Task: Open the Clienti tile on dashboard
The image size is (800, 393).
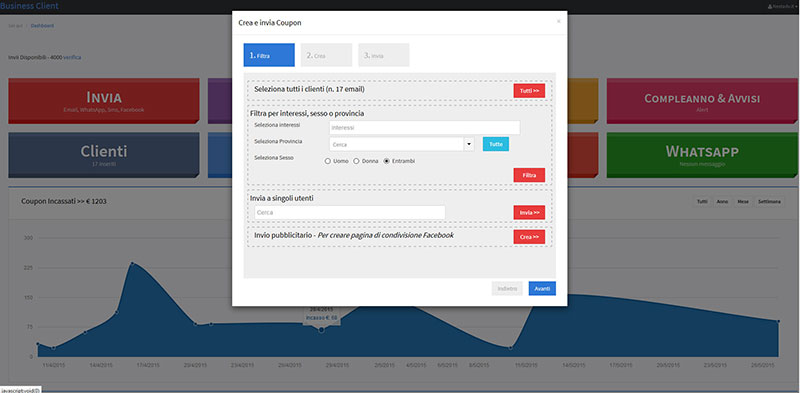Action: click(x=104, y=155)
